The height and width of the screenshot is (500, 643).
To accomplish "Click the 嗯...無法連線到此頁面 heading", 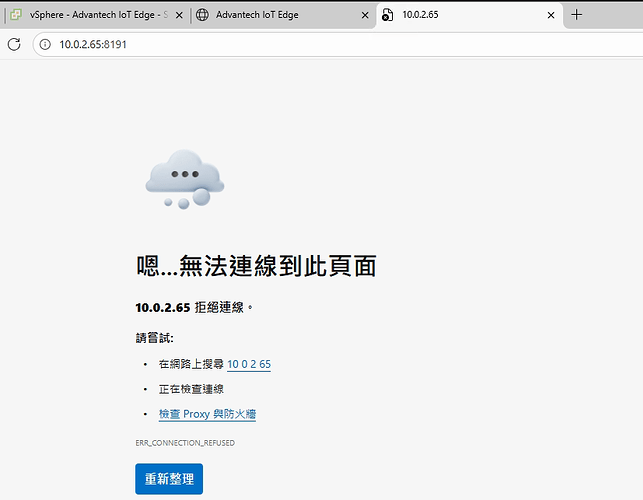I will click(256, 266).
